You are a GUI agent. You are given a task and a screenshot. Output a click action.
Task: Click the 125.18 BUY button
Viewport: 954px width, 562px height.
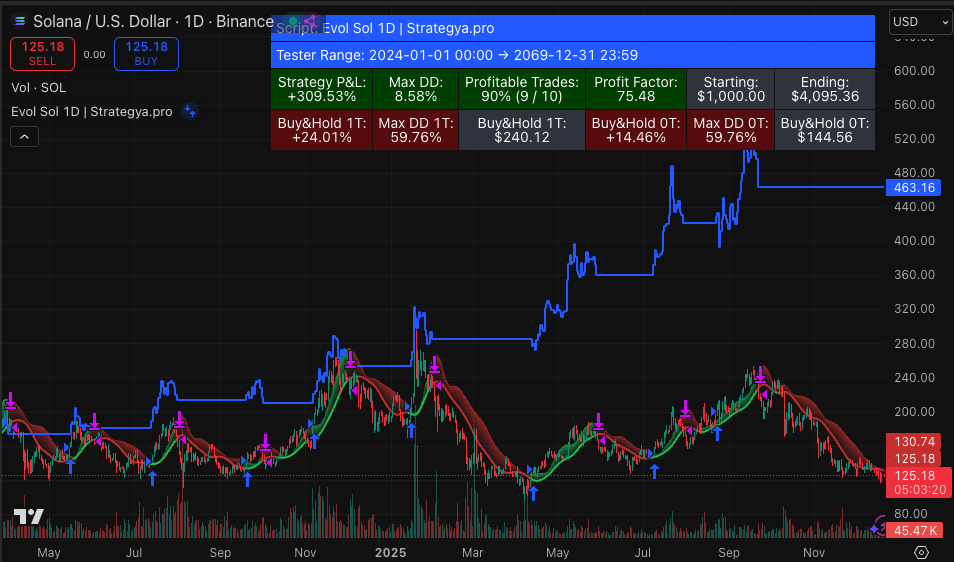pyautogui.click(x=146, y=54)
